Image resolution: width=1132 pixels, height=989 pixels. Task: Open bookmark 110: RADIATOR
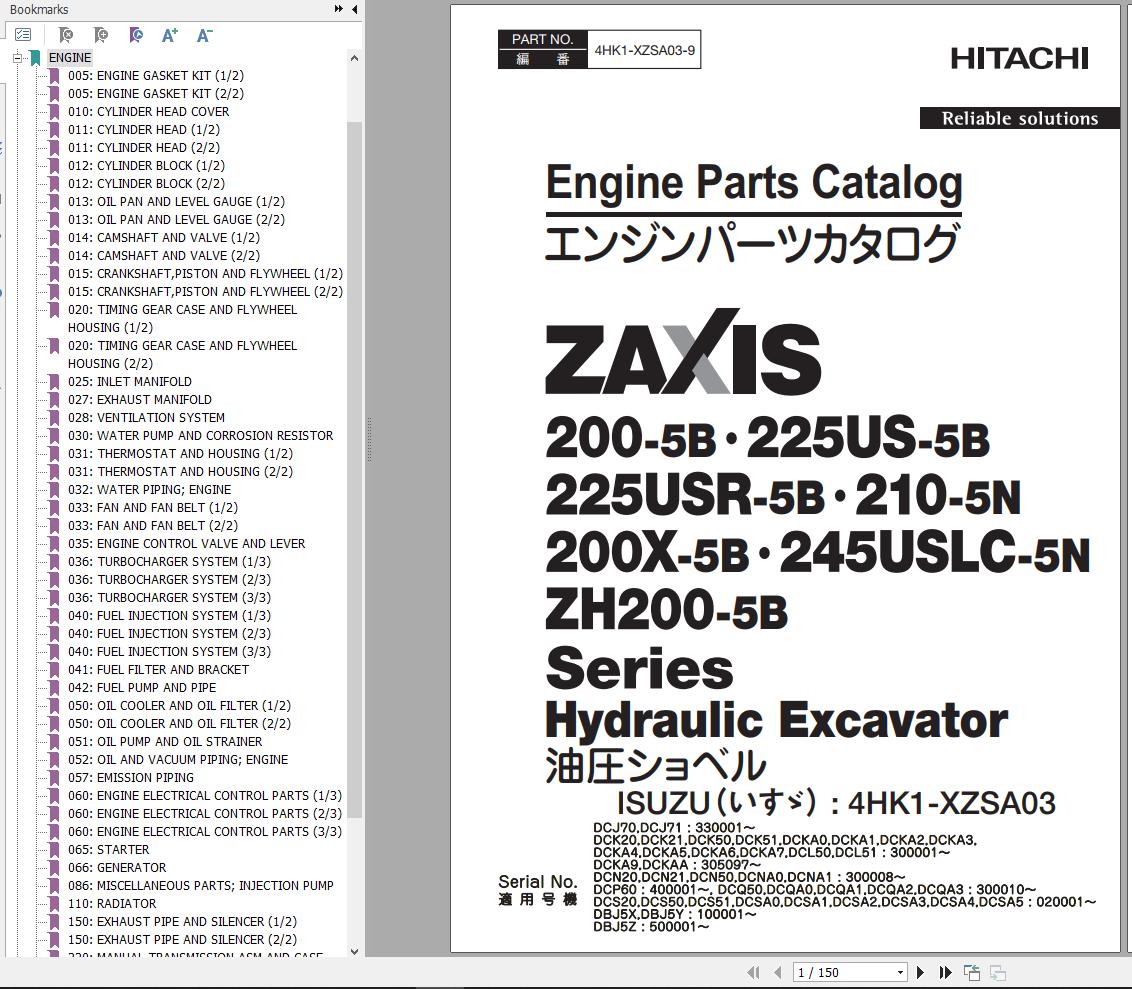click(112, 904)
